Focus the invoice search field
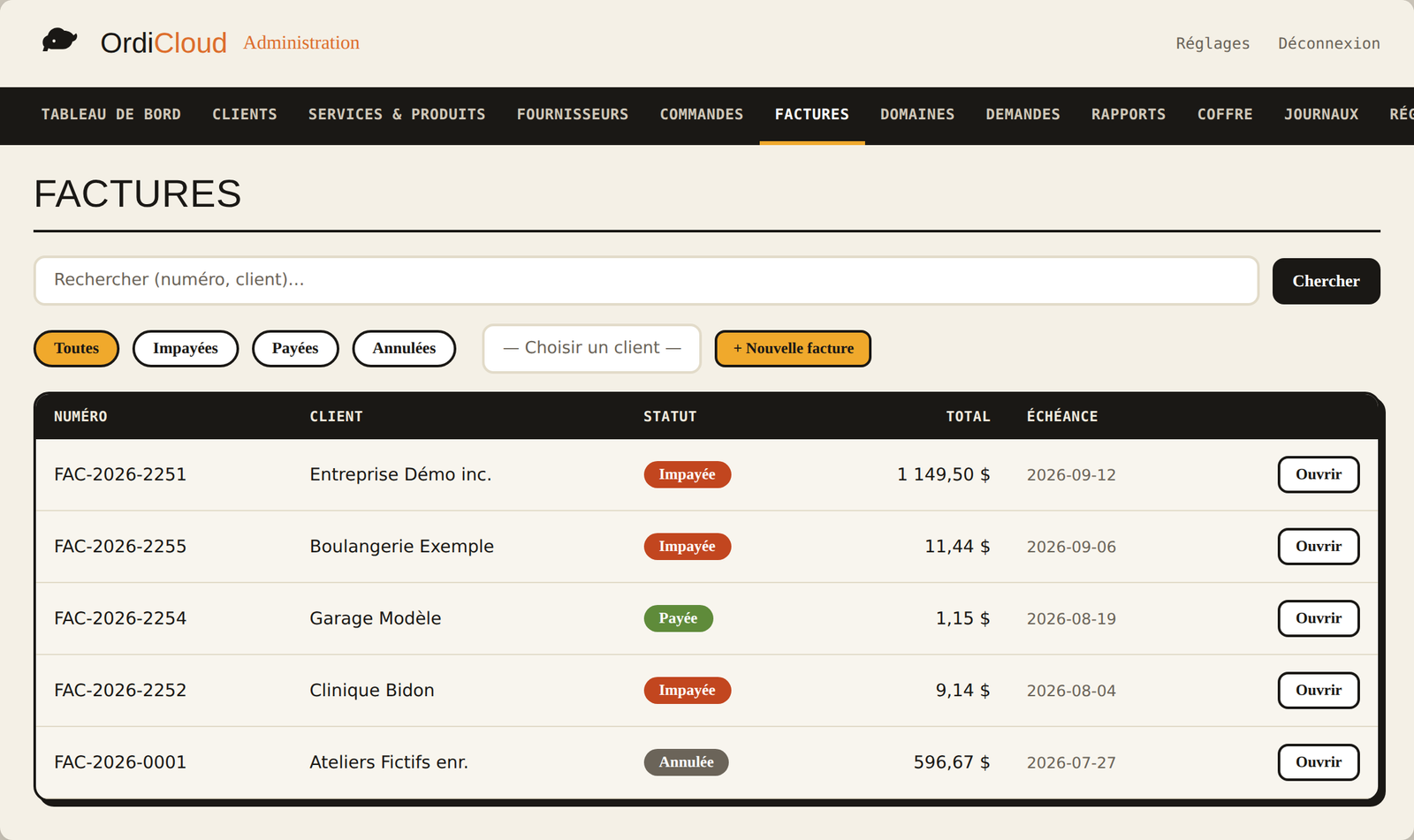This screenshot has width=1414, height=840. pos(646,281)
